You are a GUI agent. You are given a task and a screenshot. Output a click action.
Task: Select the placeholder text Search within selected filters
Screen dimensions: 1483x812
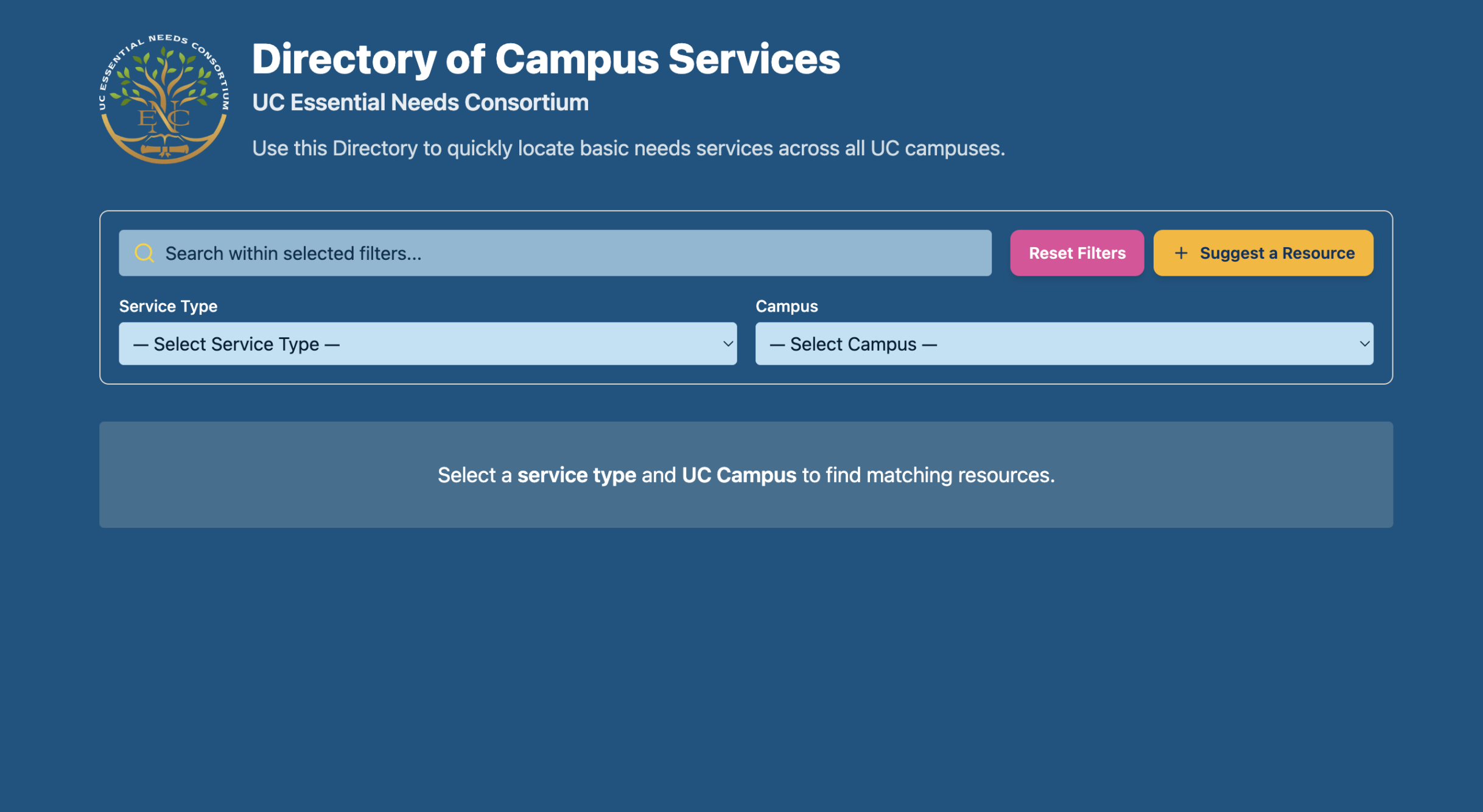(294, 253)
